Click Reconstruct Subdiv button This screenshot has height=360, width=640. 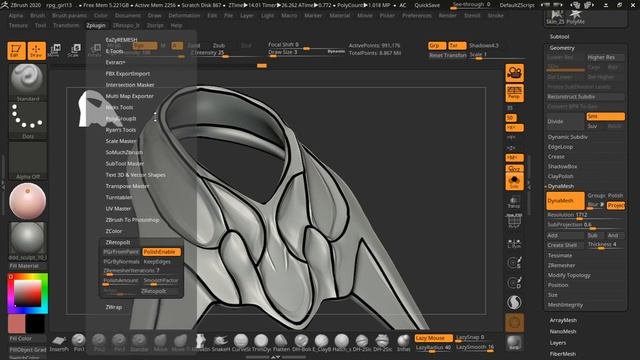pyautogui.click(x=585, y=97)
